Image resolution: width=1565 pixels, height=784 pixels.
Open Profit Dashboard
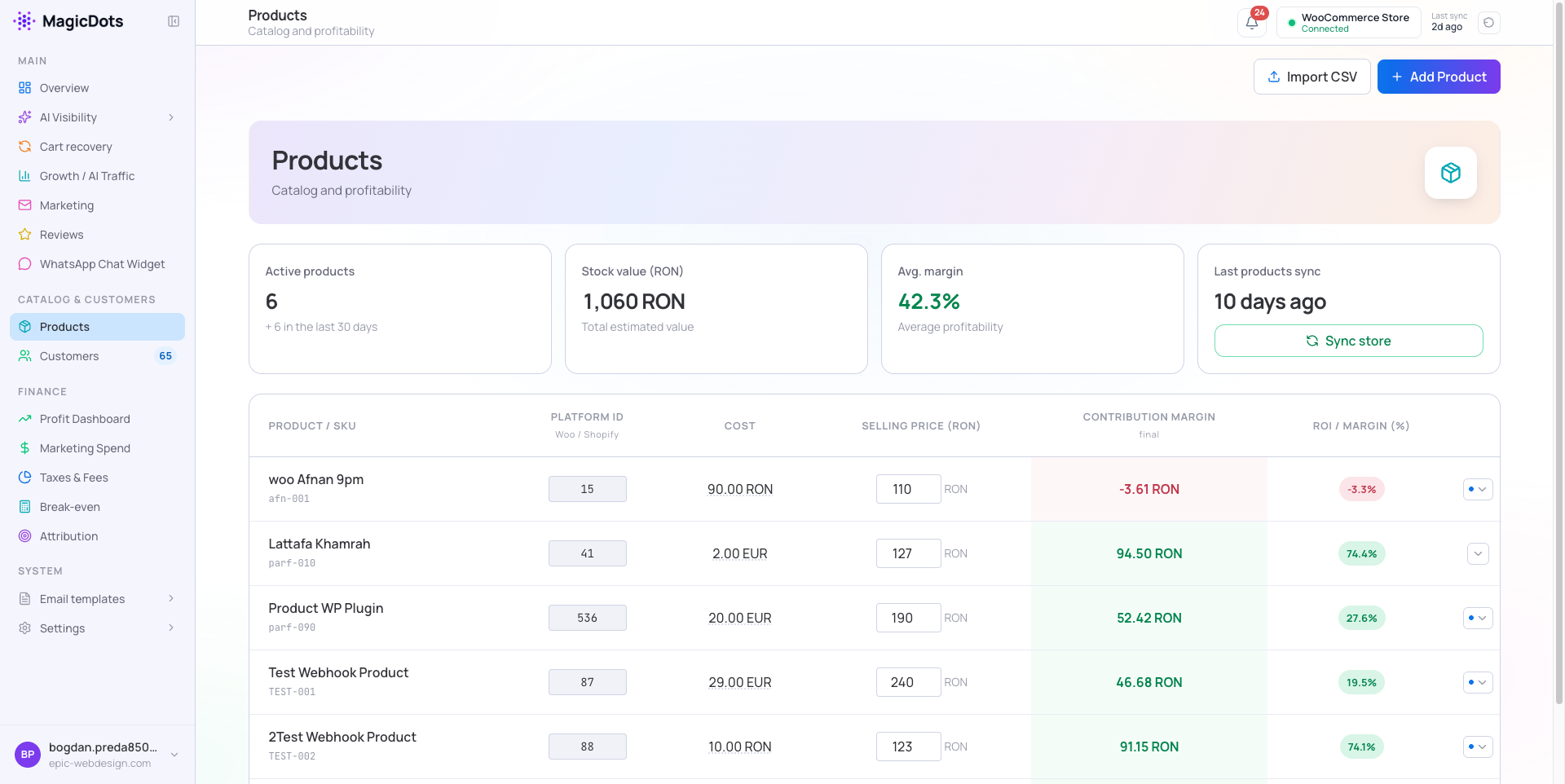point(97,419)
